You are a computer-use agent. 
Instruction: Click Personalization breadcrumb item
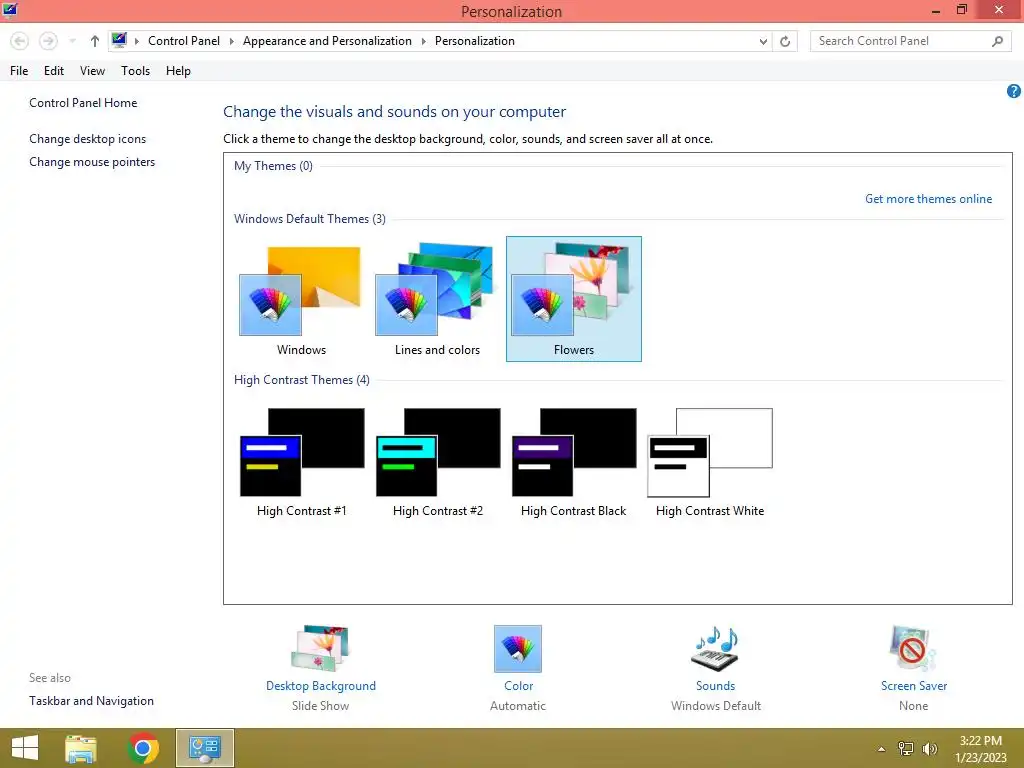(475, 40)
